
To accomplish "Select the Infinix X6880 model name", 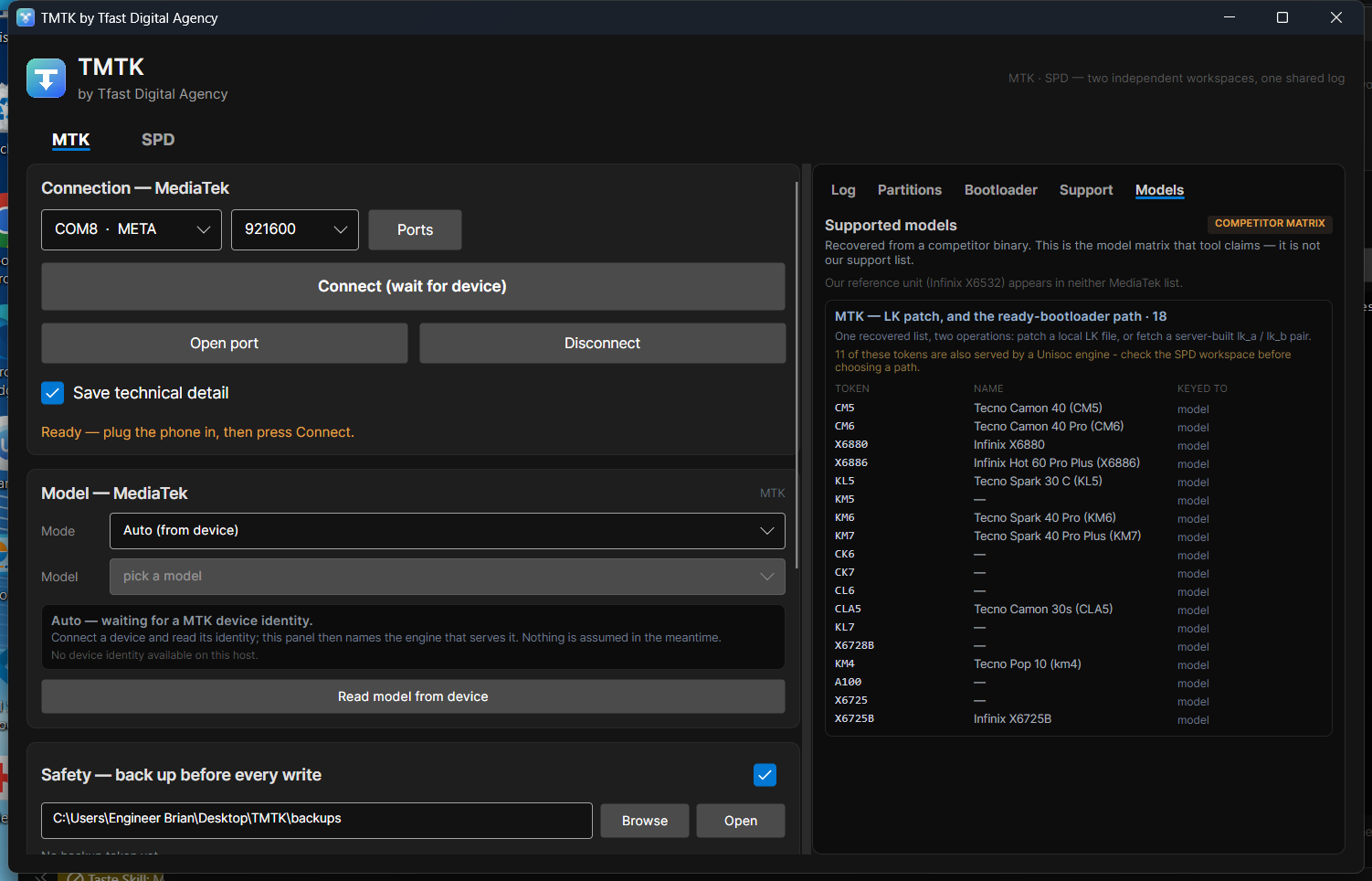I will coord(1009,445).
